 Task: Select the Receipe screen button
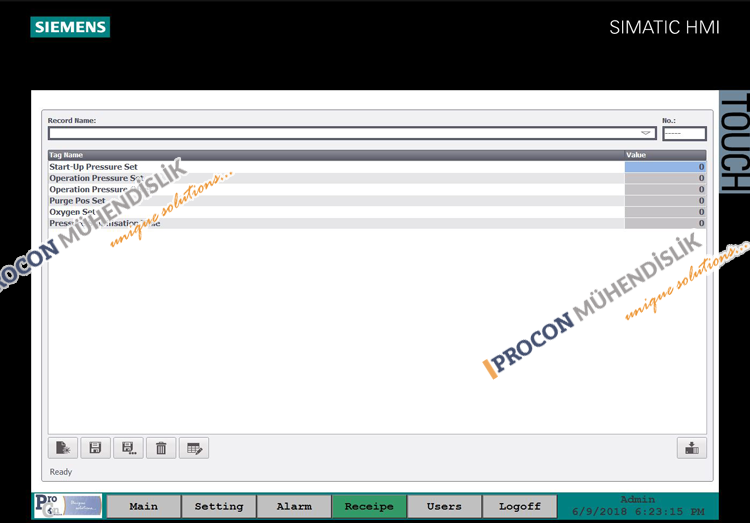point(369,506)
